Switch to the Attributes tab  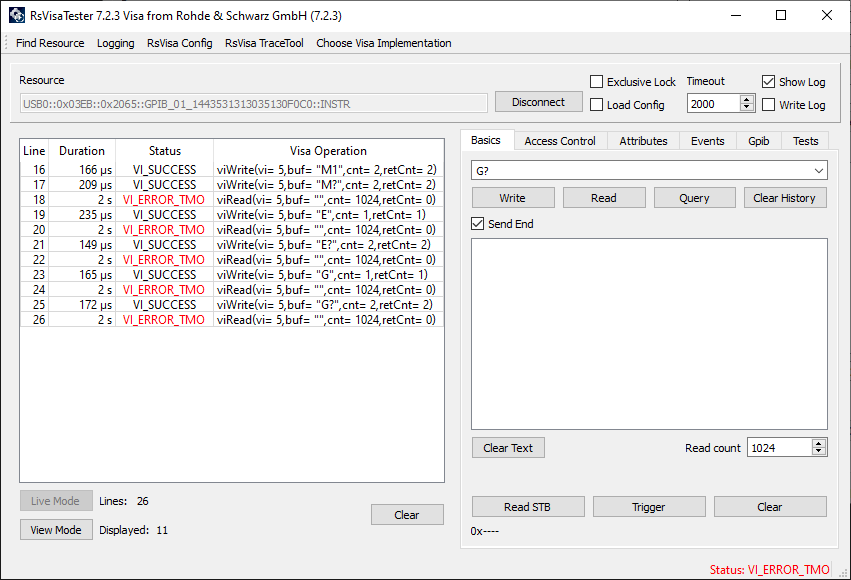click(x=643, y=141)
